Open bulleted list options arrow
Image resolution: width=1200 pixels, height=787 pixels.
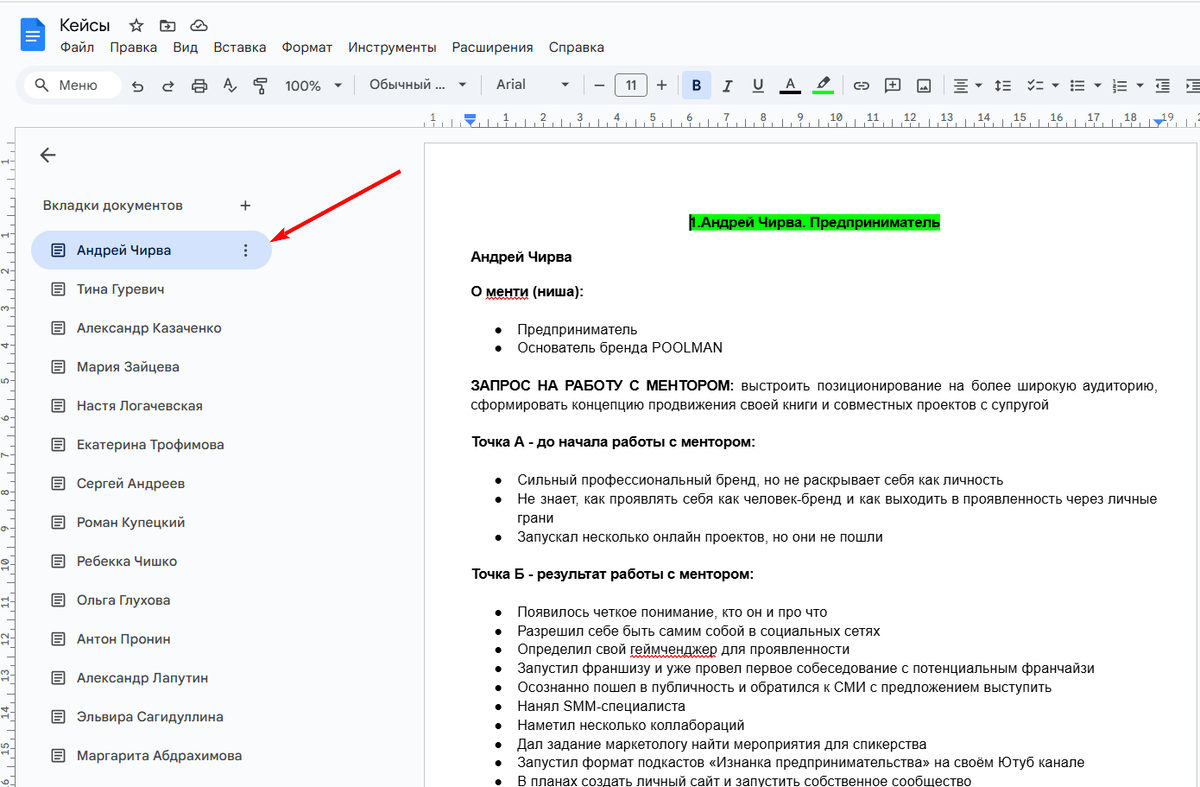tap(1097, 85)
